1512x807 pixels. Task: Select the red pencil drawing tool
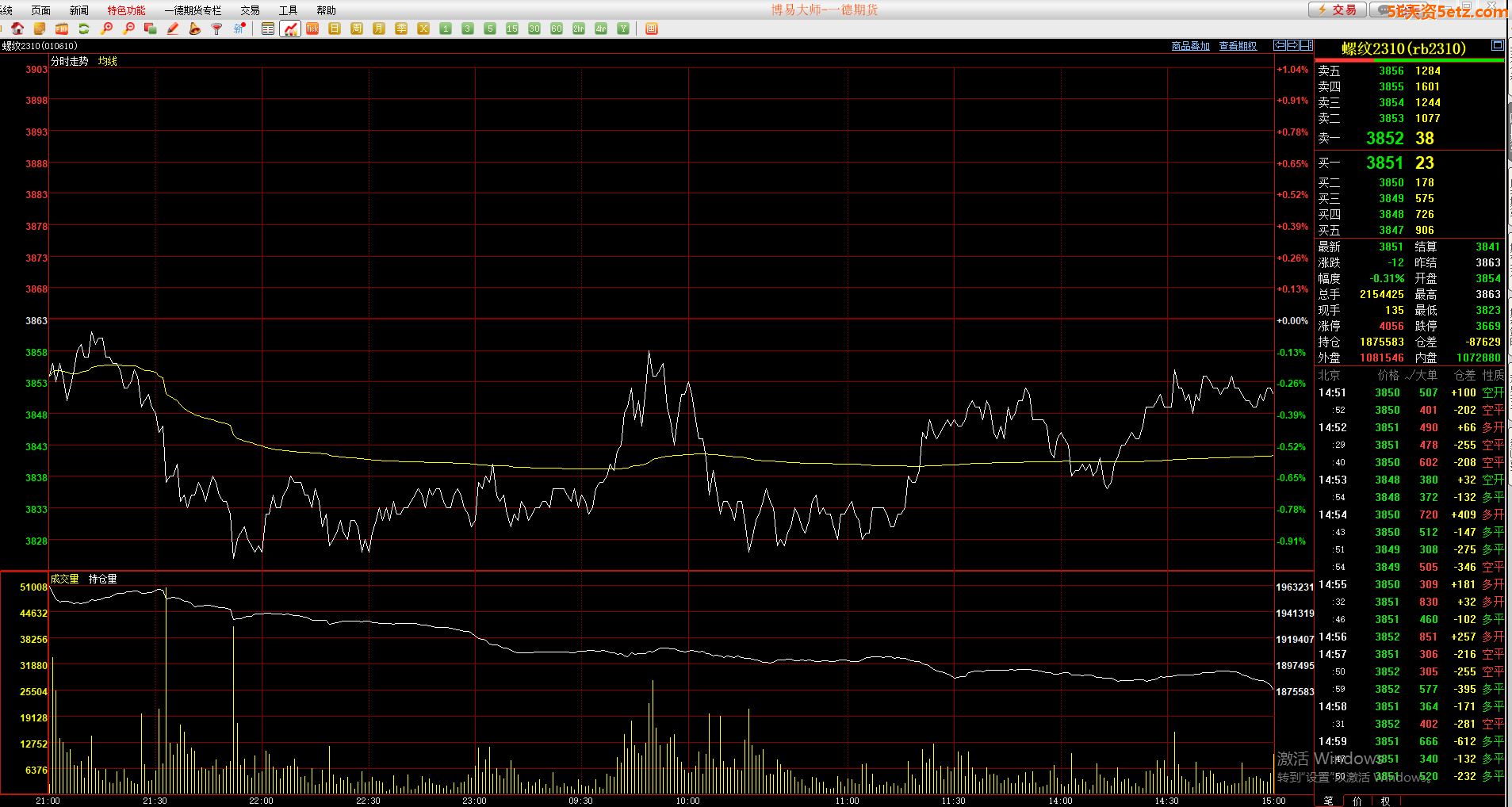pyautogui.click(x=173, y=29)
